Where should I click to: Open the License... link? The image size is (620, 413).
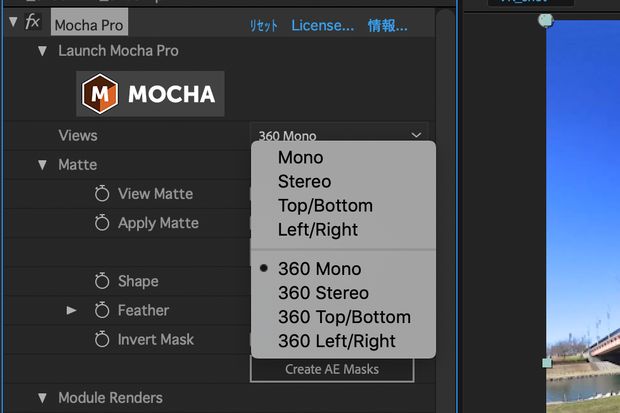323,26
